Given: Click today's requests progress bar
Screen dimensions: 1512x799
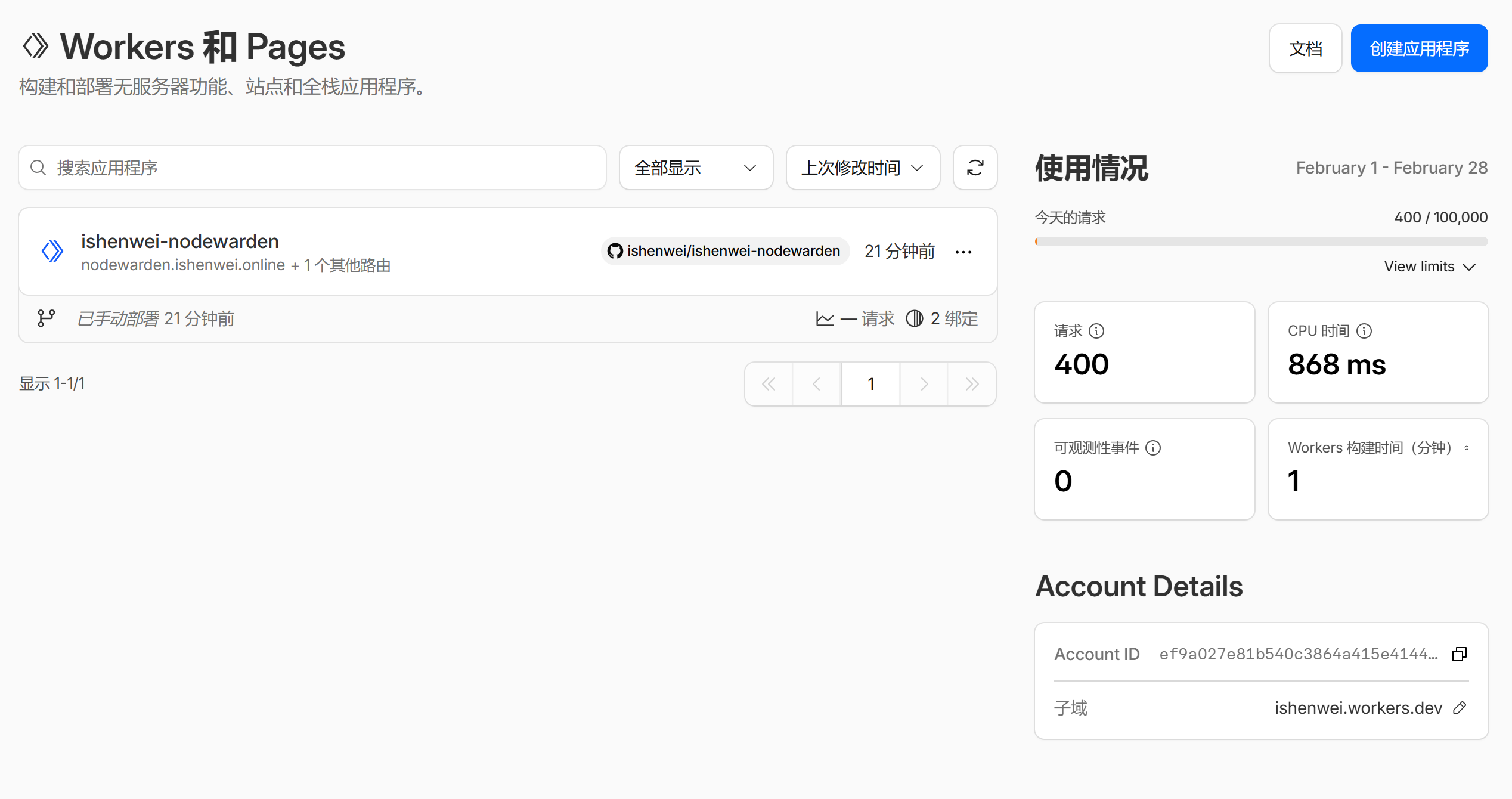Looking at the screenshot, I should click(x=1261, y=241).
